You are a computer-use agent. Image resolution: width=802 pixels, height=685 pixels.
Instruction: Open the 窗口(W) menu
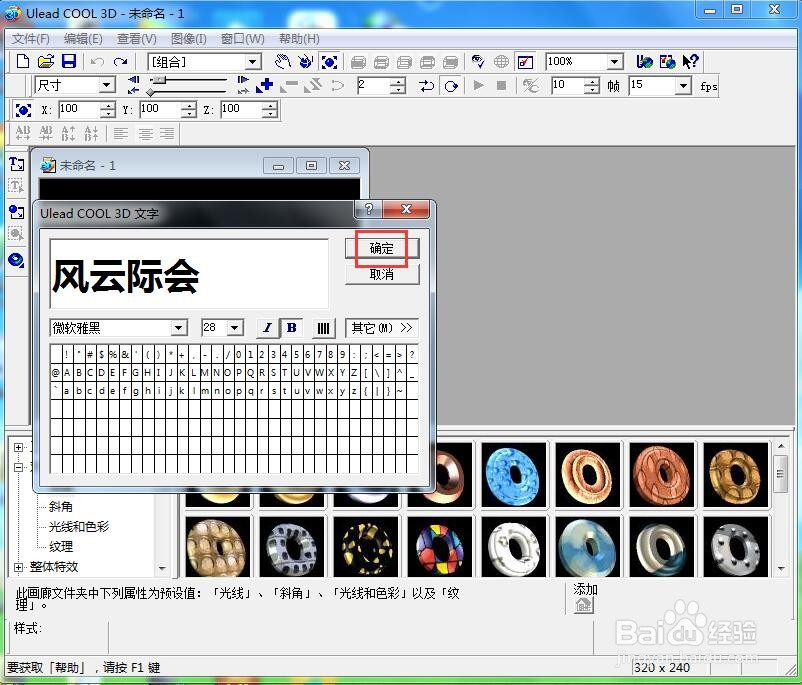(x=243, y=39)
